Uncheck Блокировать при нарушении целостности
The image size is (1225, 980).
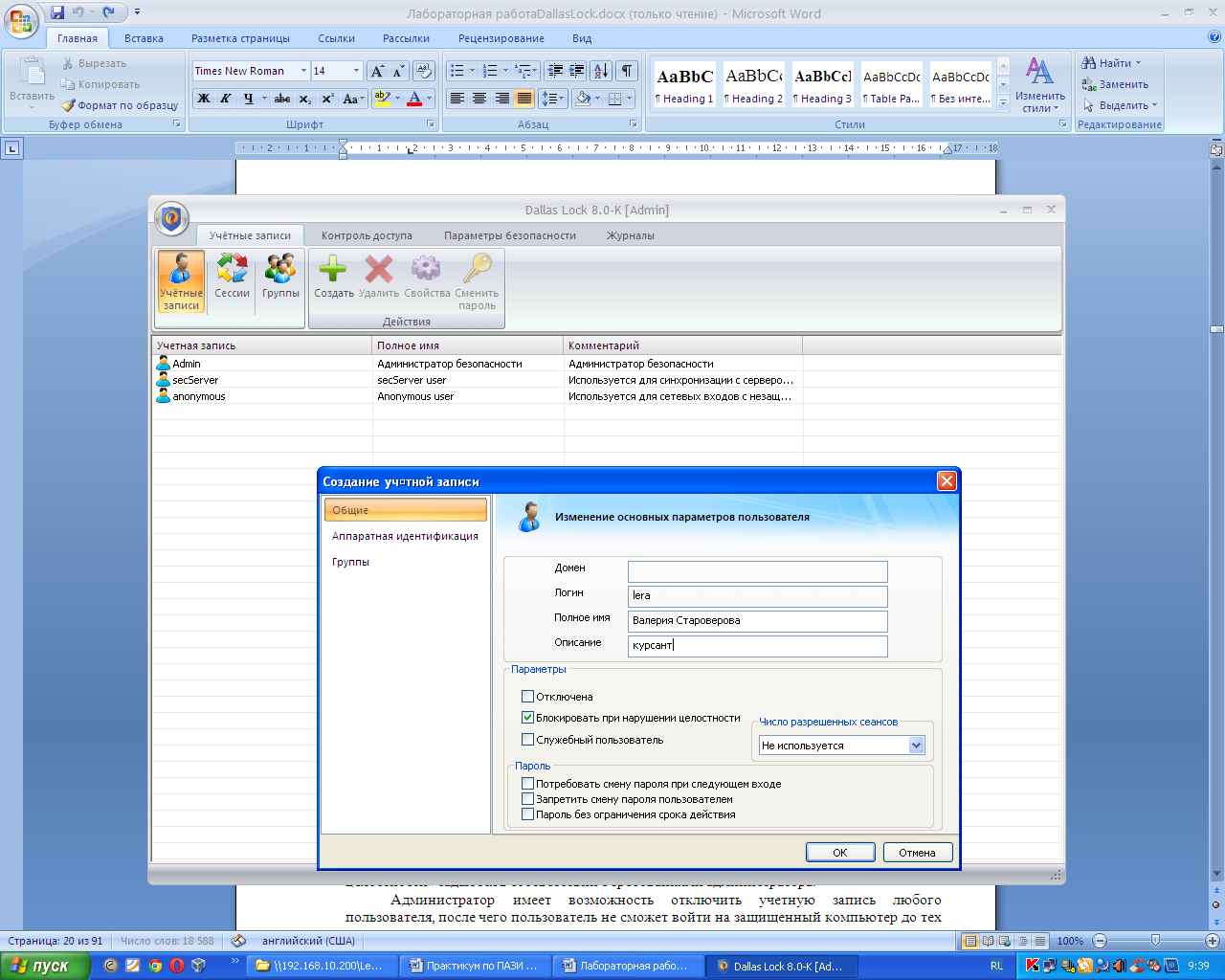(x=527, y=718)
